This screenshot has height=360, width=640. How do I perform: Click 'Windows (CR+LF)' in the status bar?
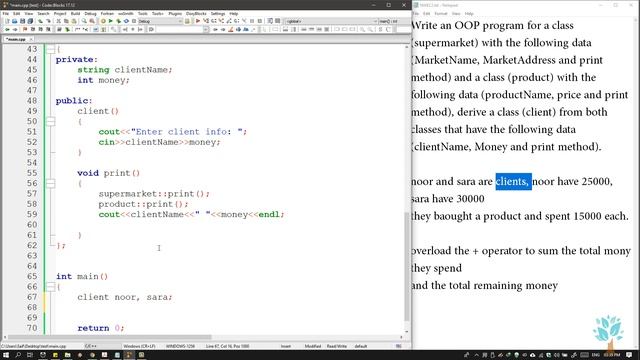[x=140, y=346]
